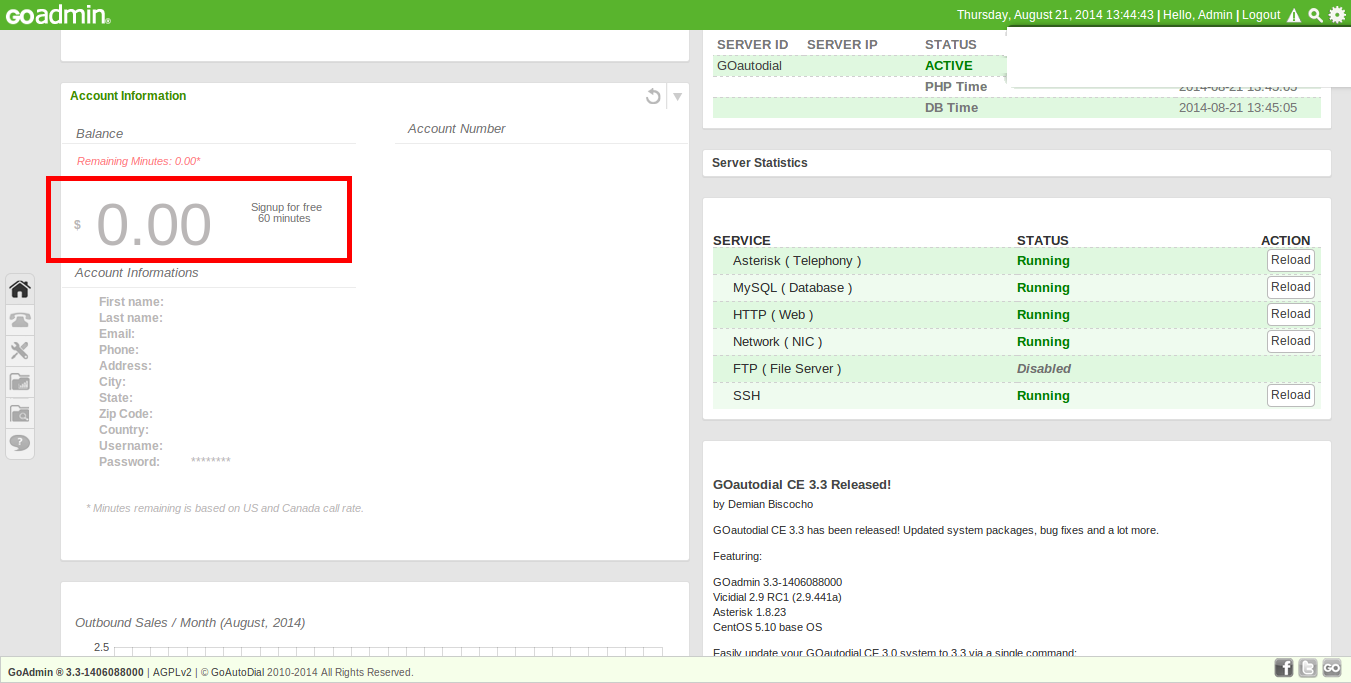Click the 'HTTP ( Web )' service name

pyautogui.click(x=773, y=315)
